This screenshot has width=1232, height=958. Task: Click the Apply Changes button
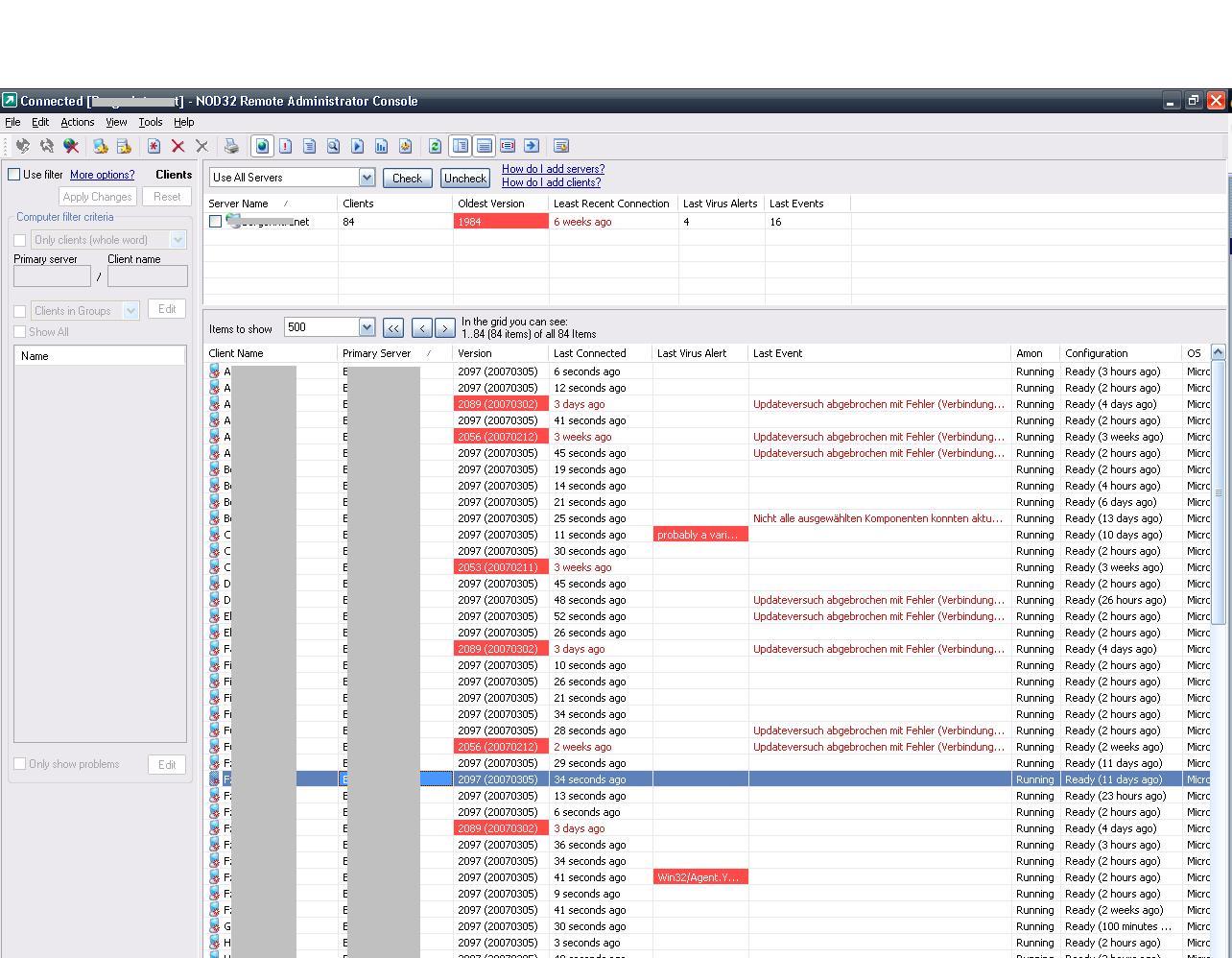(x=97, y=197)
